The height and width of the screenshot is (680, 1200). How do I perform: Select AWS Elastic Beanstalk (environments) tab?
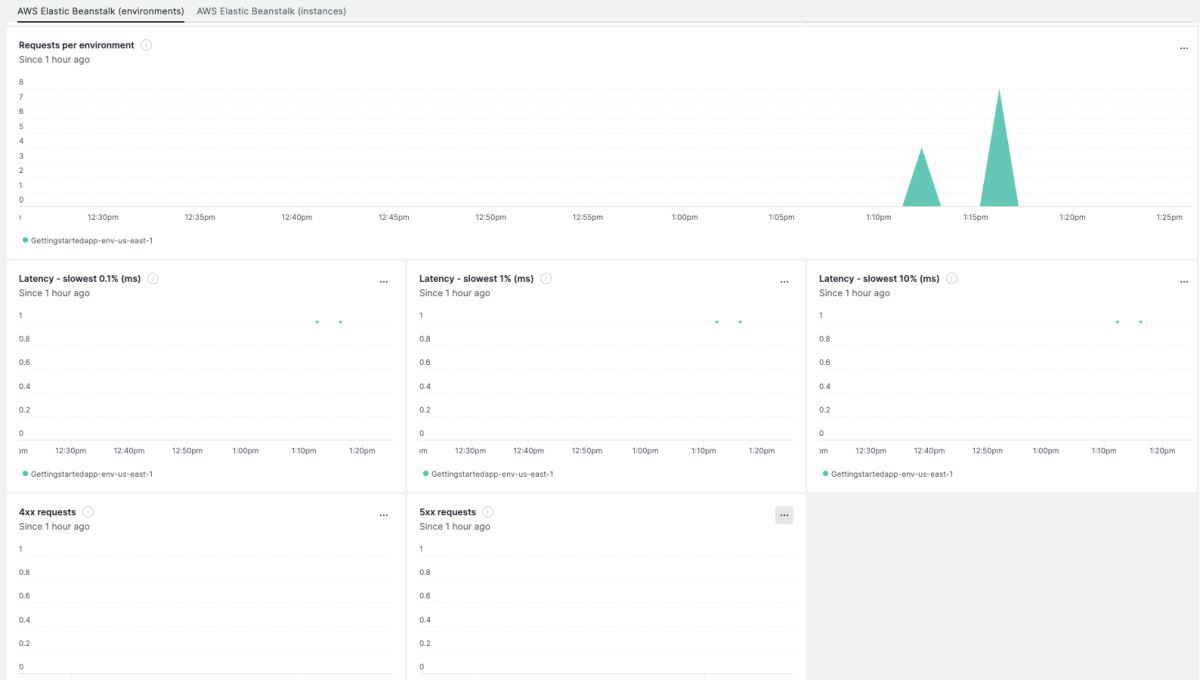(x=100, y=10)
